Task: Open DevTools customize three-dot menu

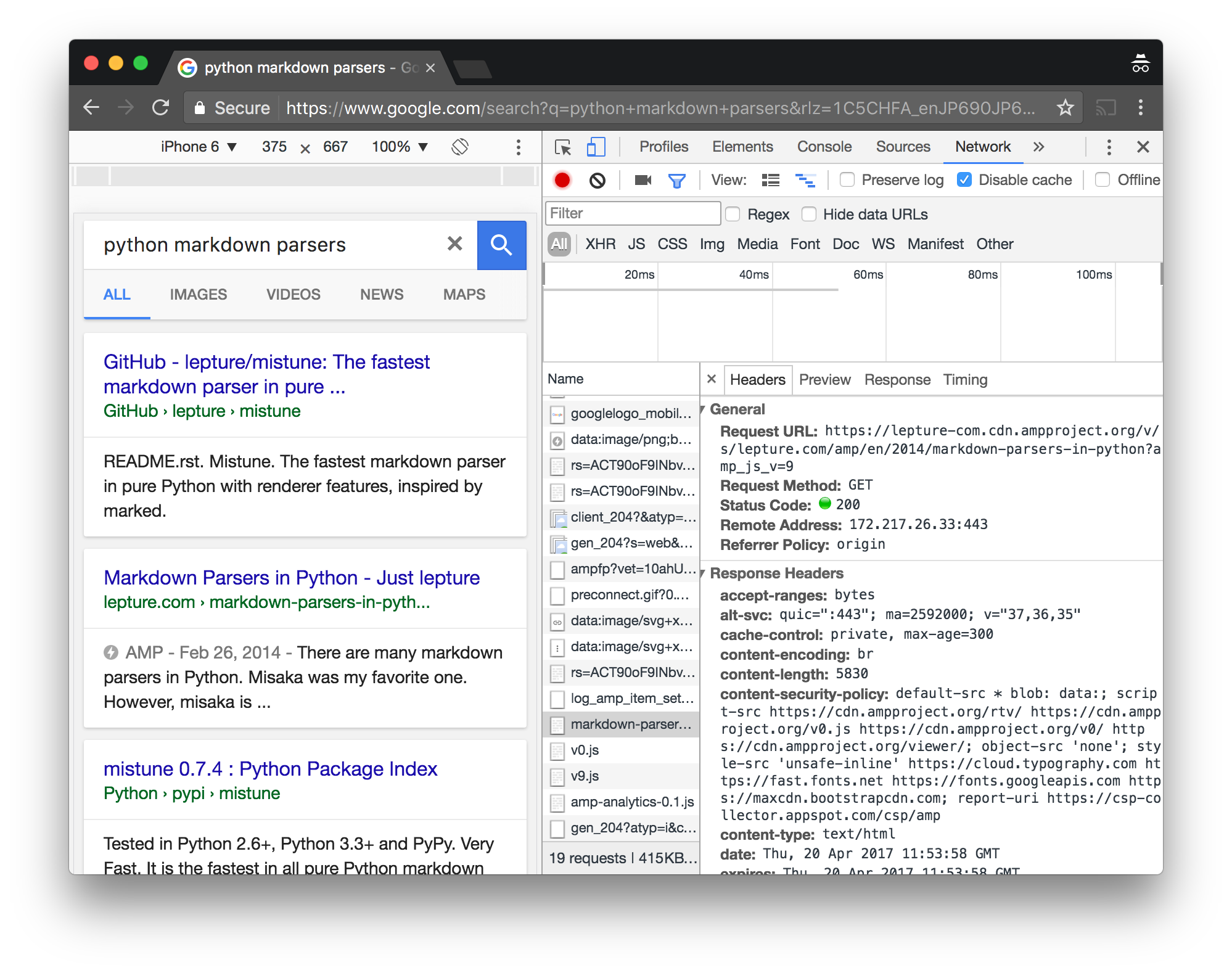Action: (1109, 147)
